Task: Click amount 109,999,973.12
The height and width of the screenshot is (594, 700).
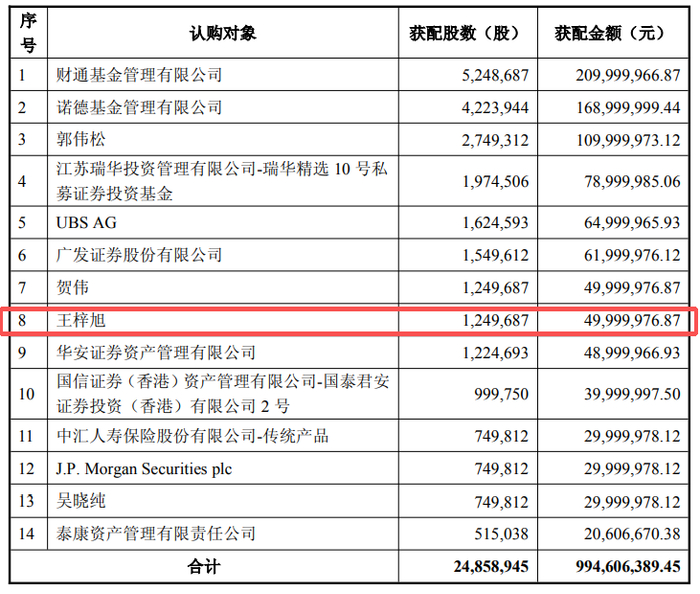Action: point(628,140)
